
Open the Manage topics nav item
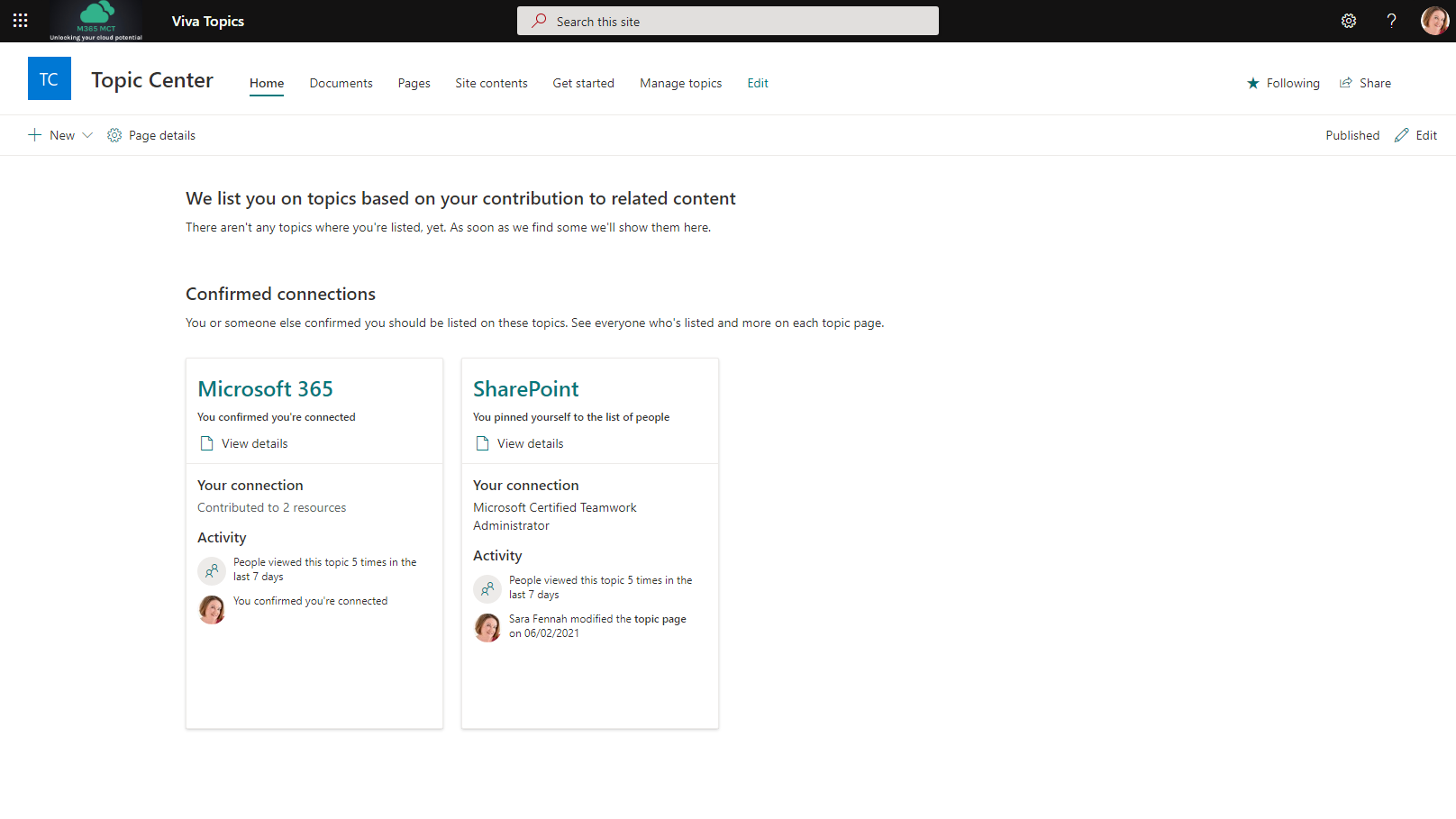680,83
